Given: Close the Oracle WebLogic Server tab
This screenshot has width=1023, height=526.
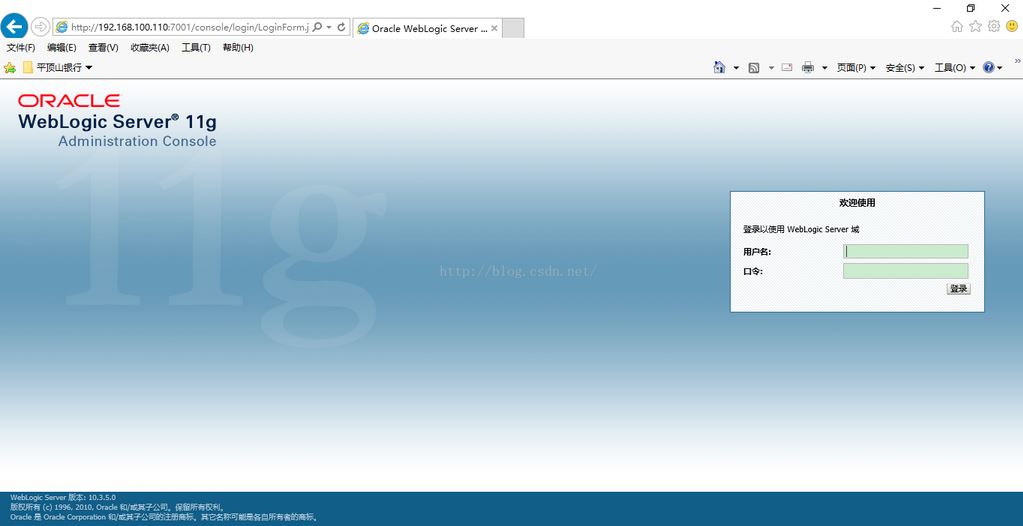Looking at the screenshot, I should pyautogui.click(x=494, y=28).
